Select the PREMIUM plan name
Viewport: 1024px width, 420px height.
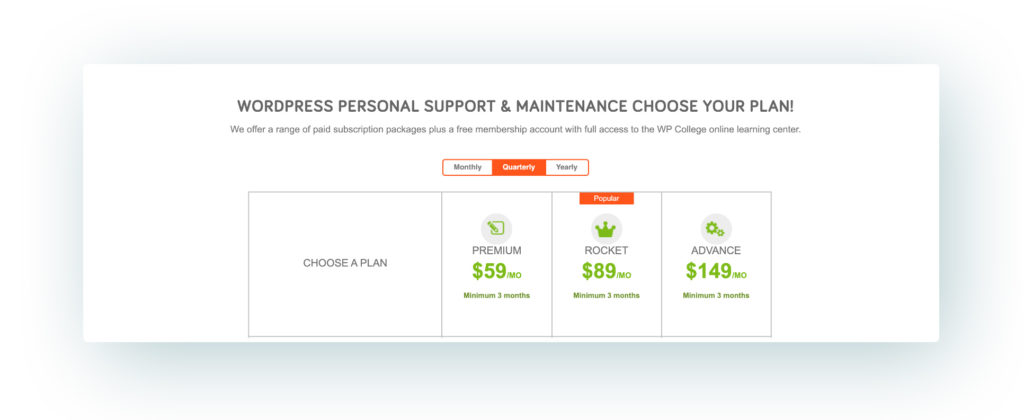tap(496, 250)
